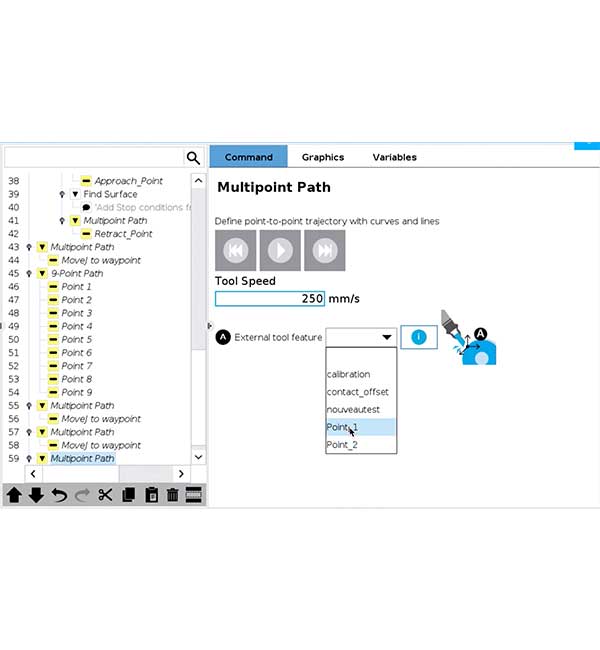Play the multipoint path
This screenshot has height=650, width=600.
tap(280, 250)
